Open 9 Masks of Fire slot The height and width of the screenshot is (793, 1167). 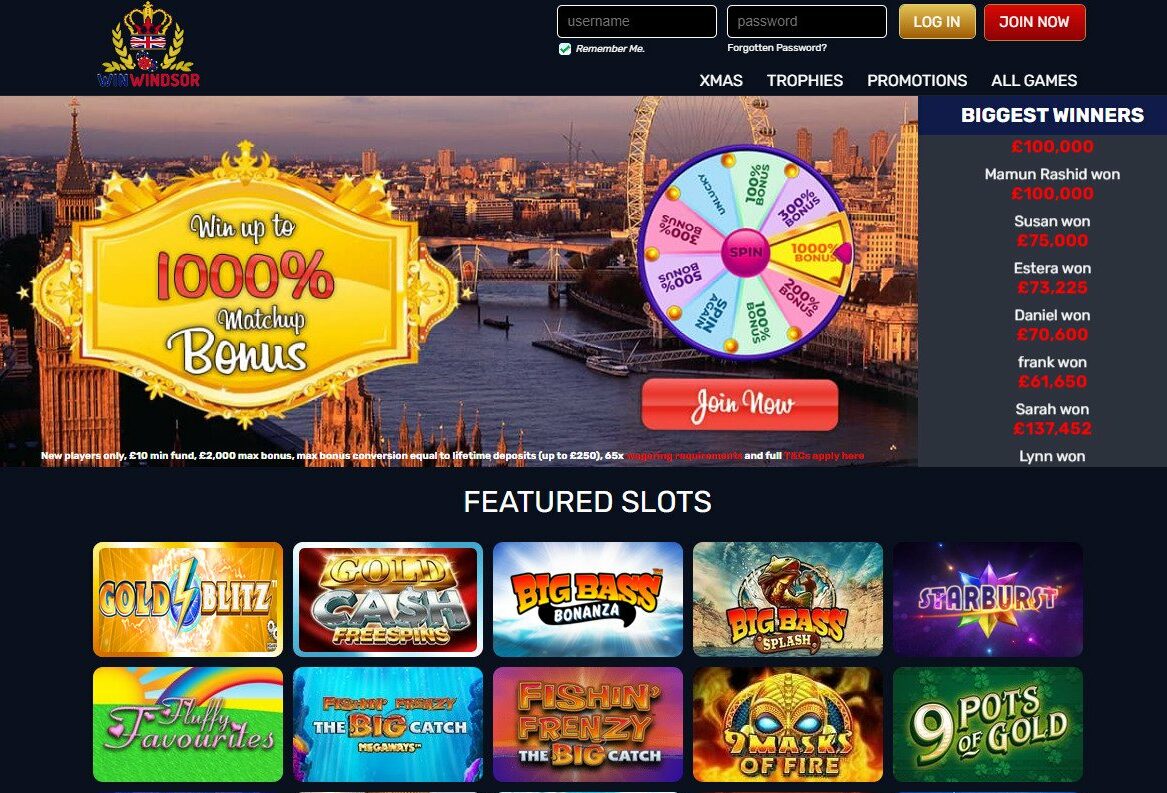pyautogui.click(x=787, y=724)
